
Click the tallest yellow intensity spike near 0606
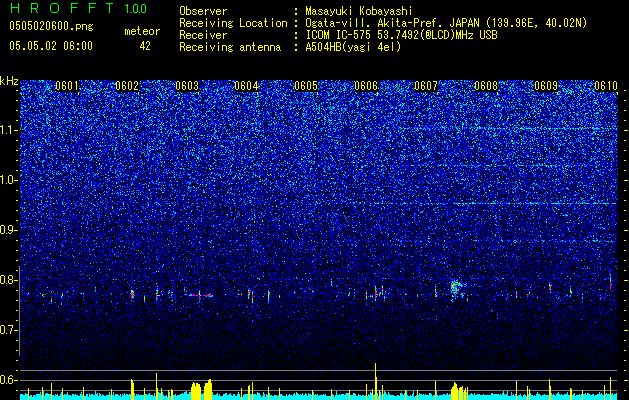375,381
